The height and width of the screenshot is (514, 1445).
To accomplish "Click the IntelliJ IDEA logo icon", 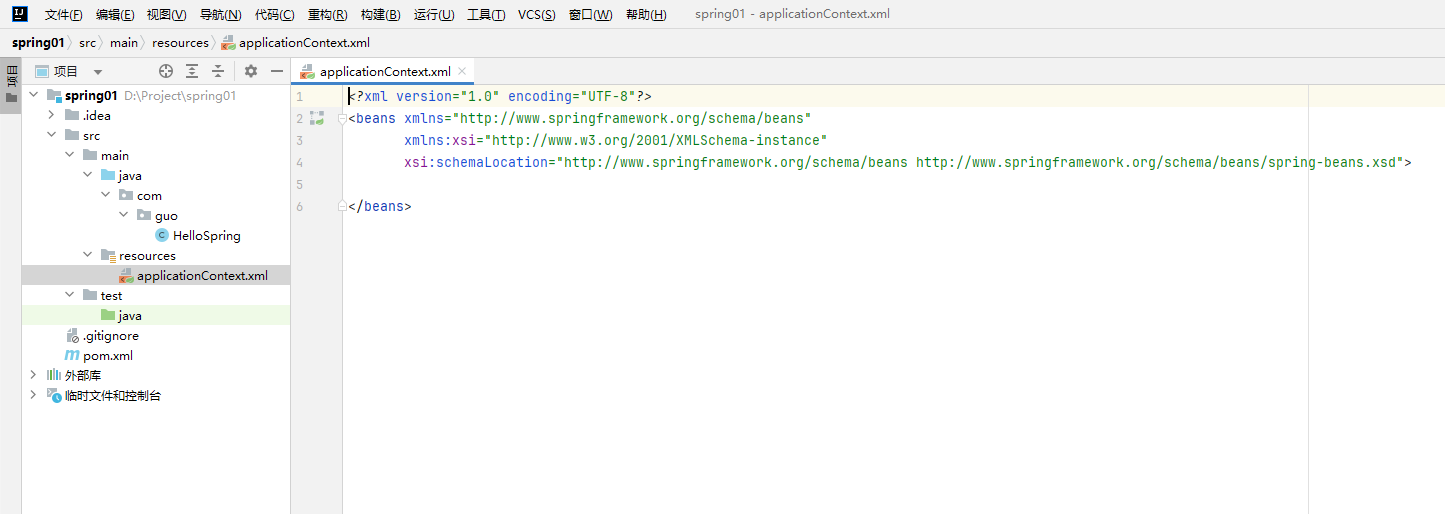I will coord(20,14).
